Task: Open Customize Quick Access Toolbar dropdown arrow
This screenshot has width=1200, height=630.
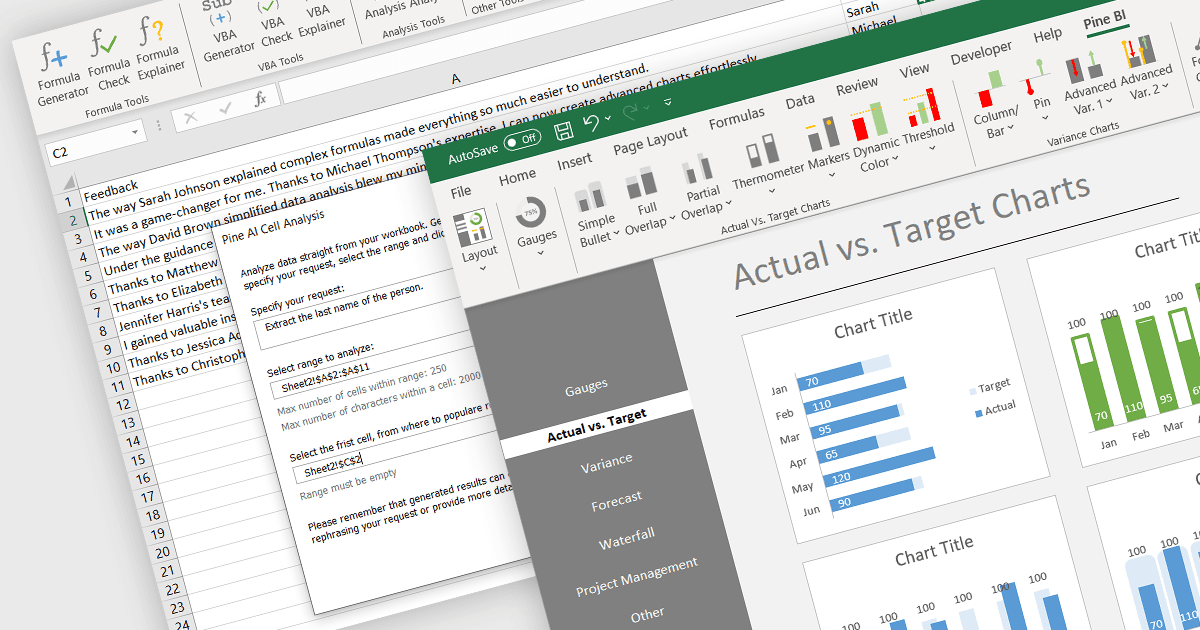Action: (668, 101)
